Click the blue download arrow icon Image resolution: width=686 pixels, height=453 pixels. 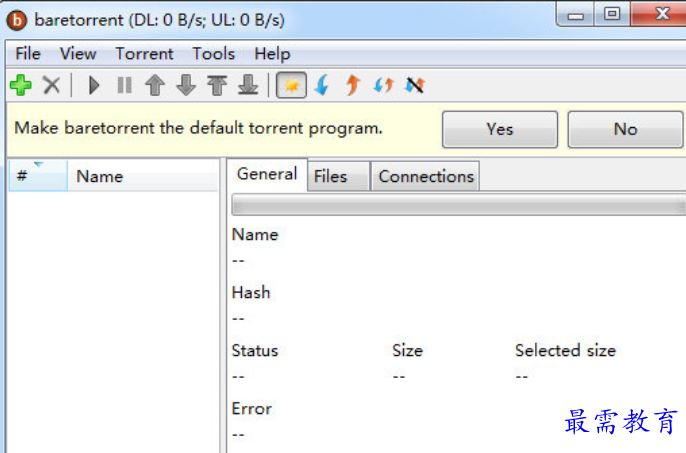(322, 85)
